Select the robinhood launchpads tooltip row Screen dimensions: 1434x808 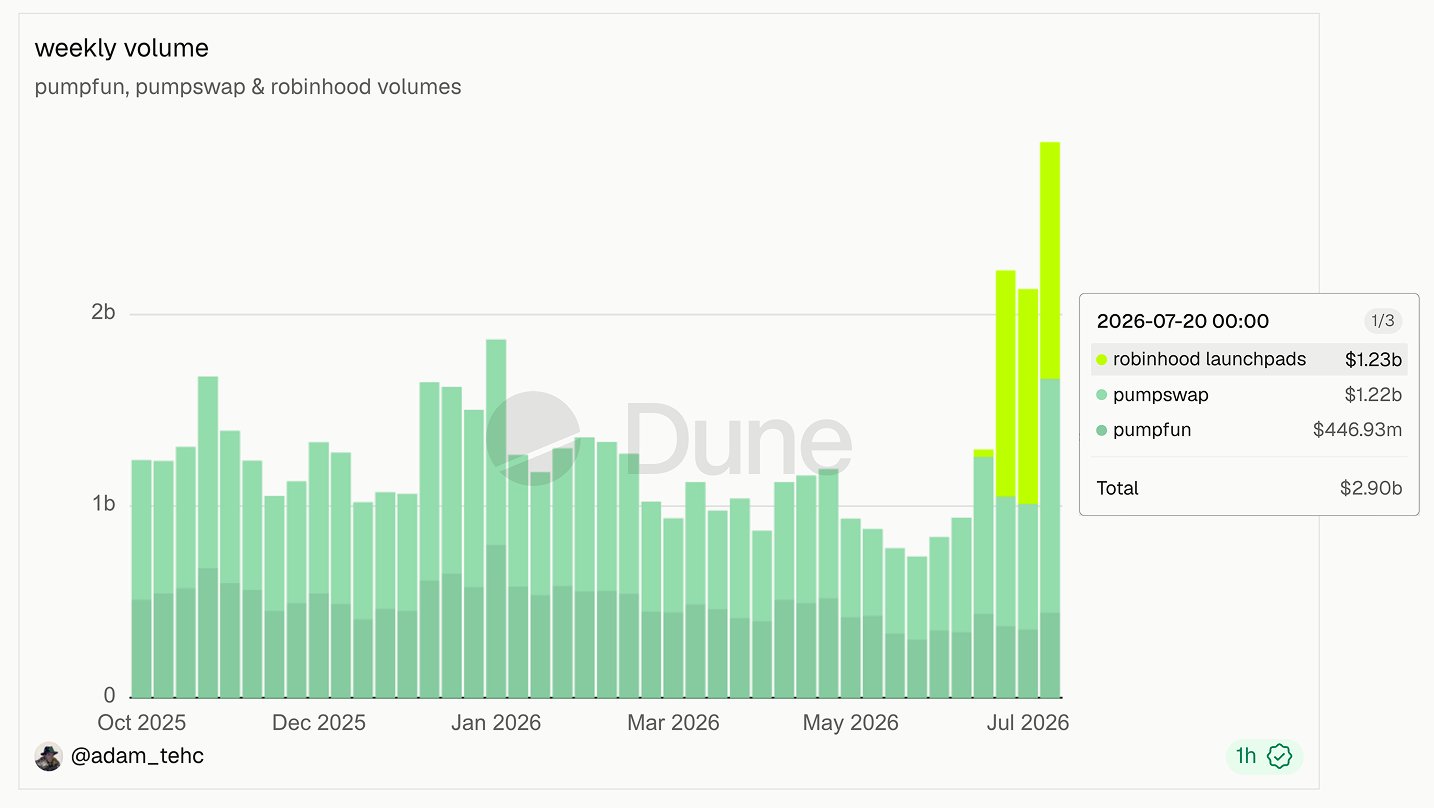coord(1249,360)
